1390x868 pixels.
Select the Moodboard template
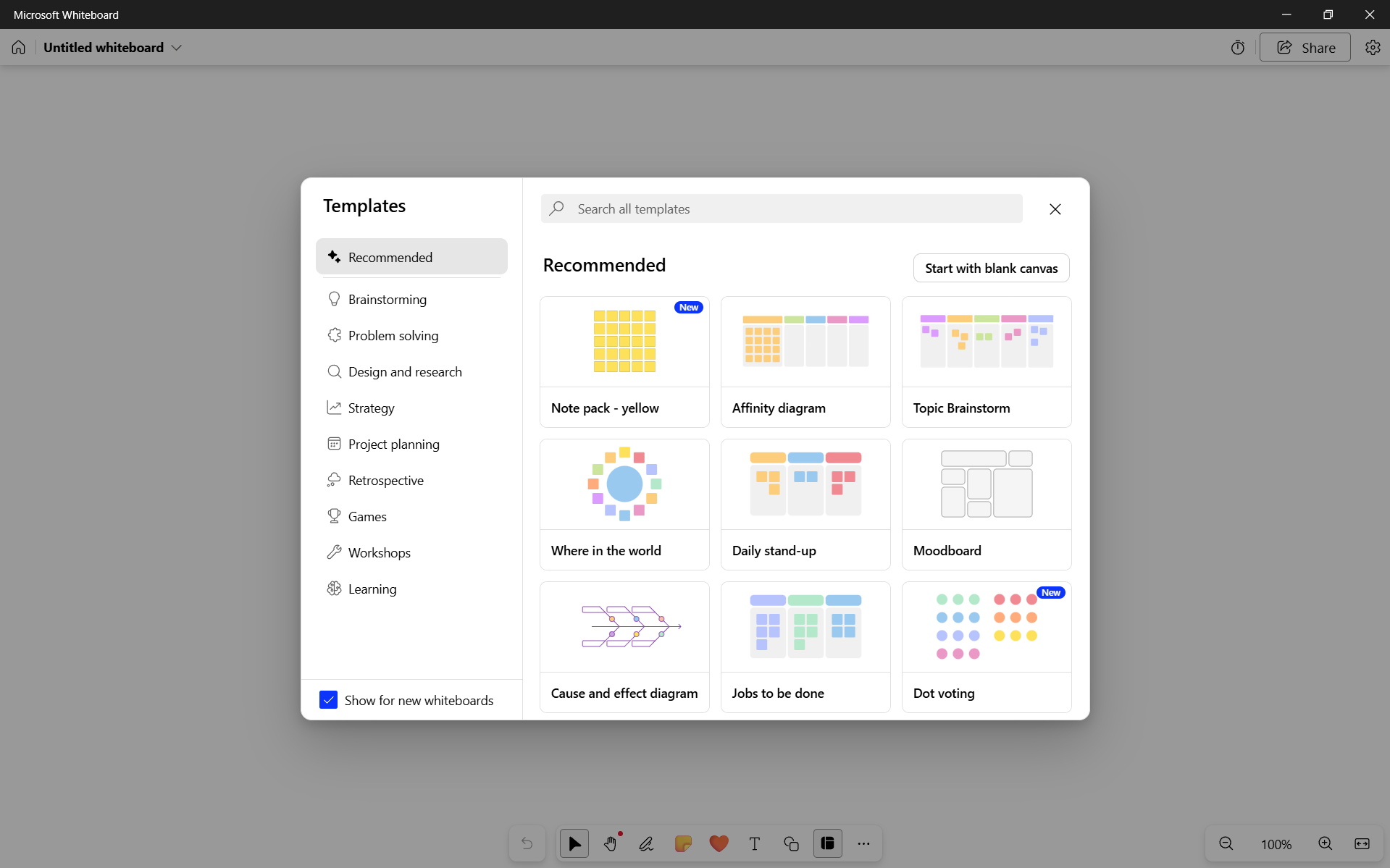[x=987, y=505]
